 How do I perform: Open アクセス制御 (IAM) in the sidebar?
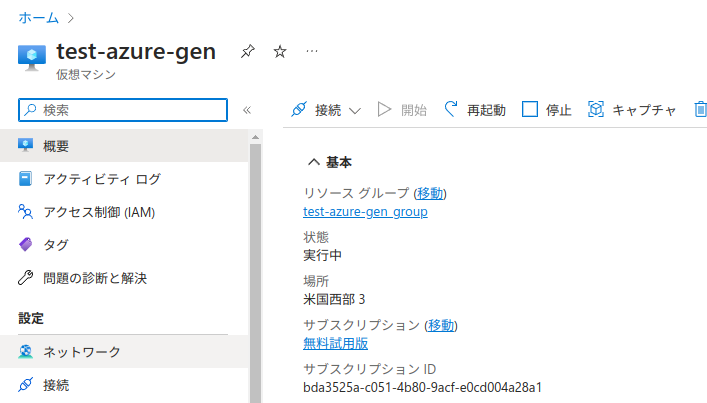[124, 212]
